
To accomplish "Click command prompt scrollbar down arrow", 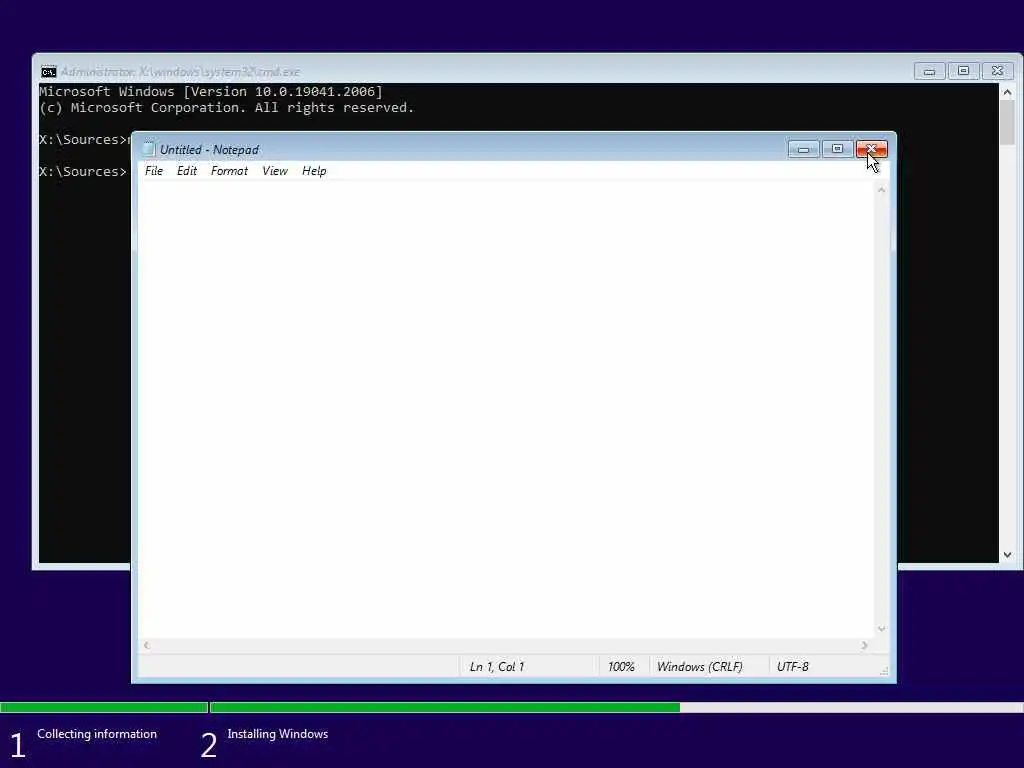I will click(x=1007, y=554).
